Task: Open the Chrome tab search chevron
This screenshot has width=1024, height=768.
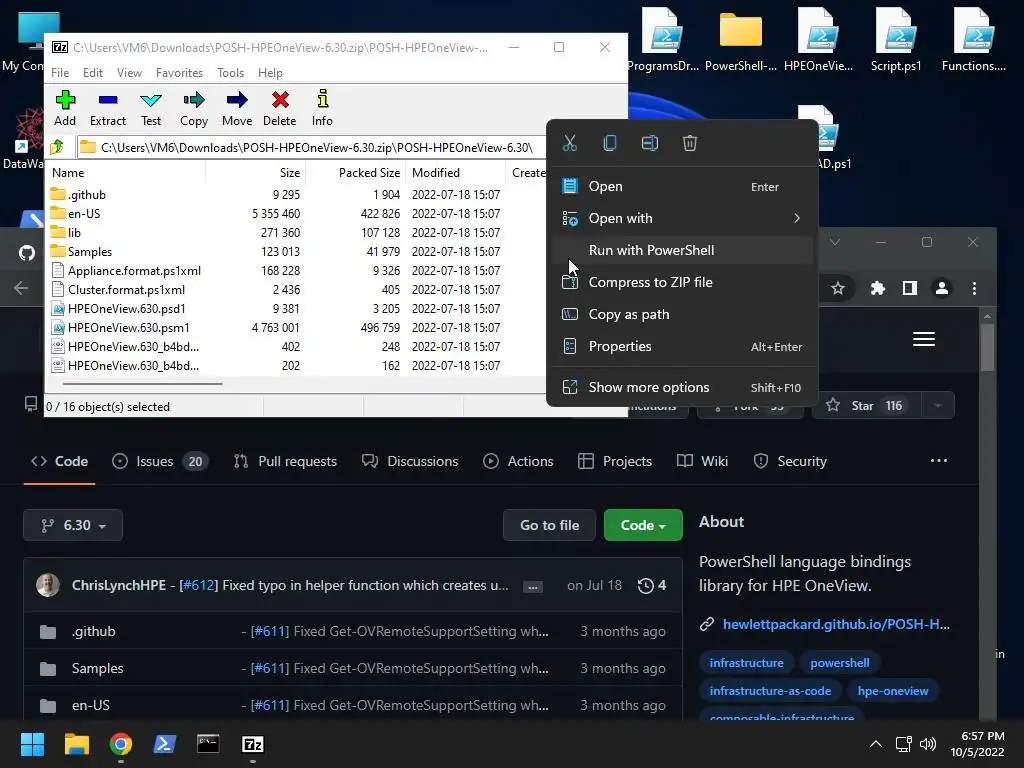Action: pyautogui.click(x=835, y=242)
